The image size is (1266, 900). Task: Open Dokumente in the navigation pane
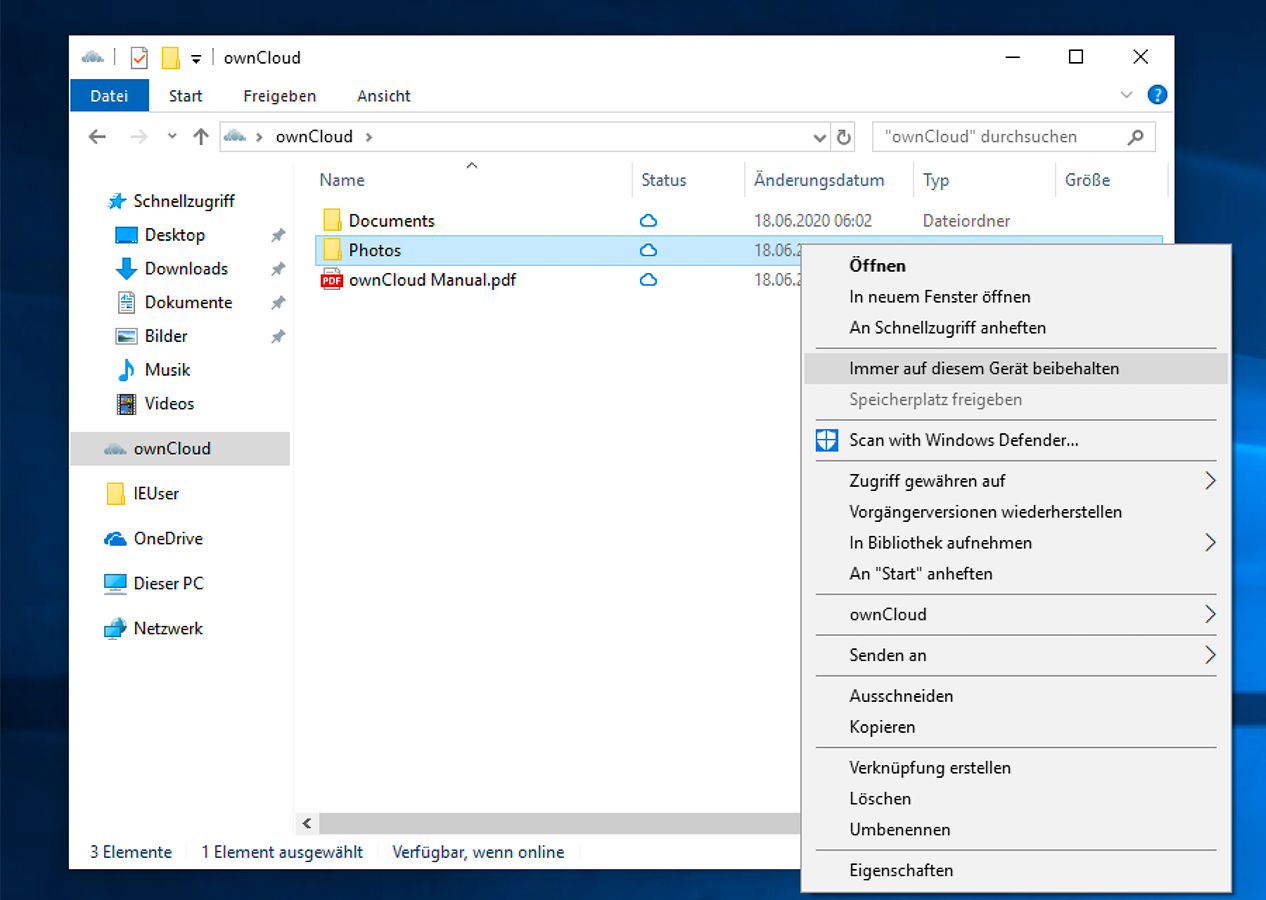pos(188,302)
